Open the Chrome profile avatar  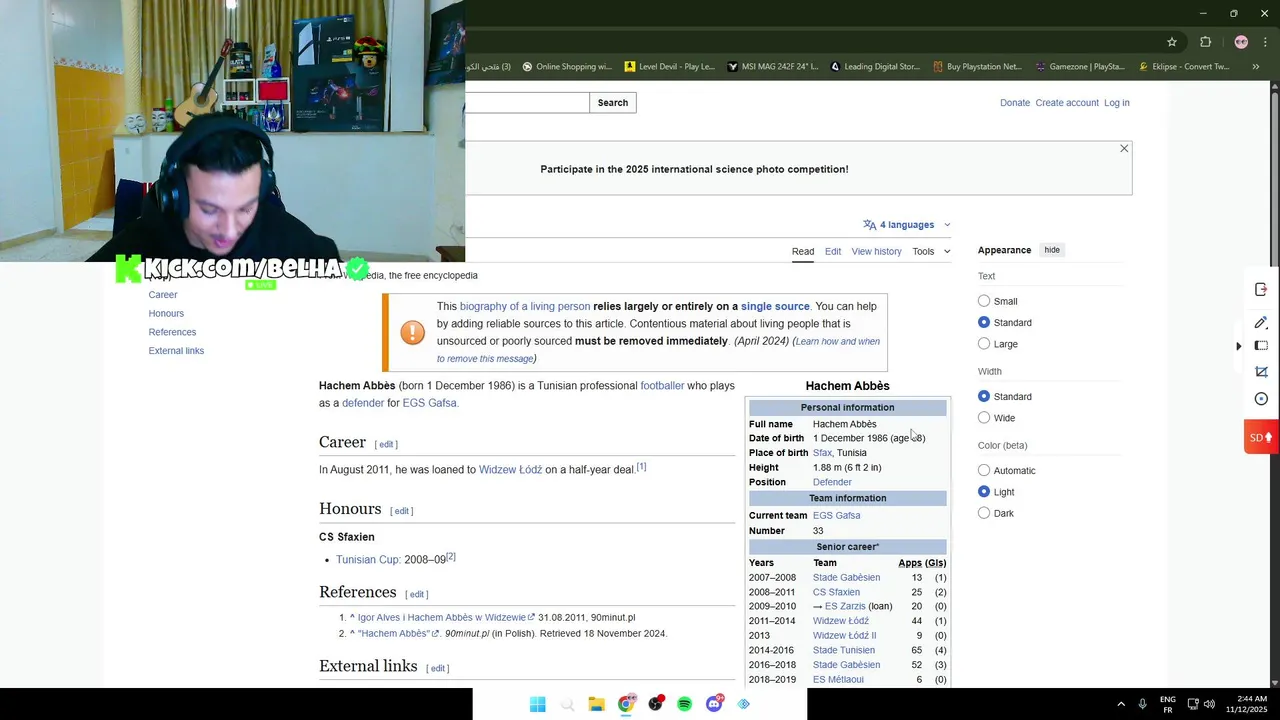(x=1241, y=42)
